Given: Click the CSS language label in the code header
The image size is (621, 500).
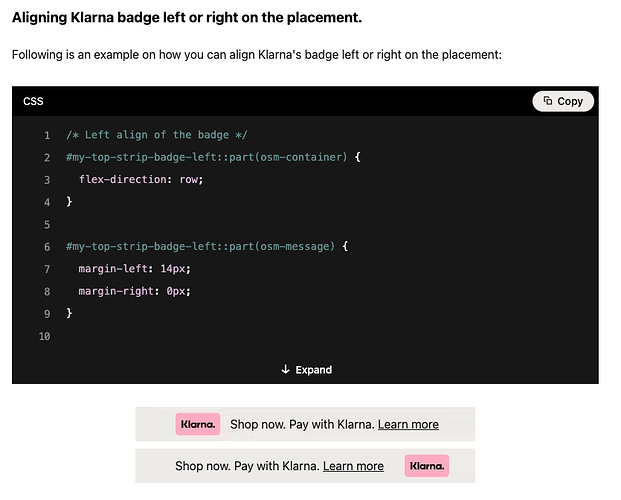Looking at the screenshot, I should tap(33, 101).
